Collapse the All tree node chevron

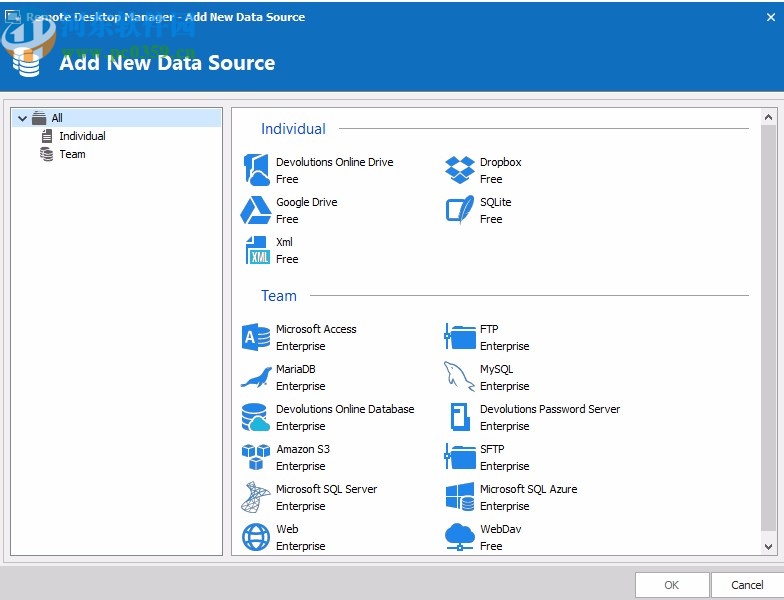click(22, 118)
